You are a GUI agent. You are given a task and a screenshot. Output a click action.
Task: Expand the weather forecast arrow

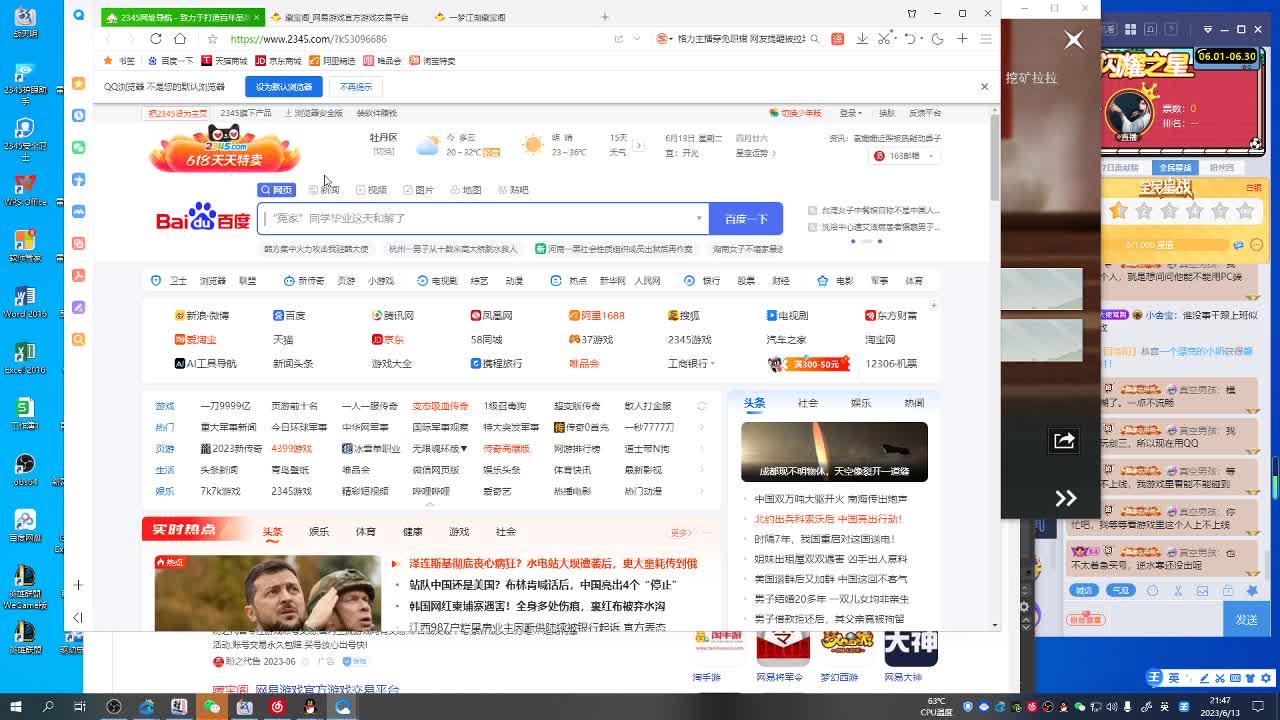(x=638, y=146)
